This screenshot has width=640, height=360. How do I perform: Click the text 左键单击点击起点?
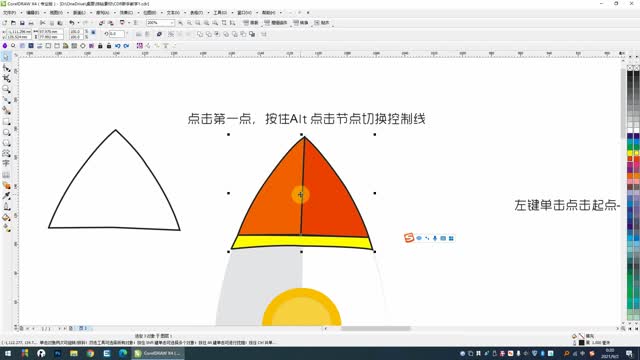point(565,205)
